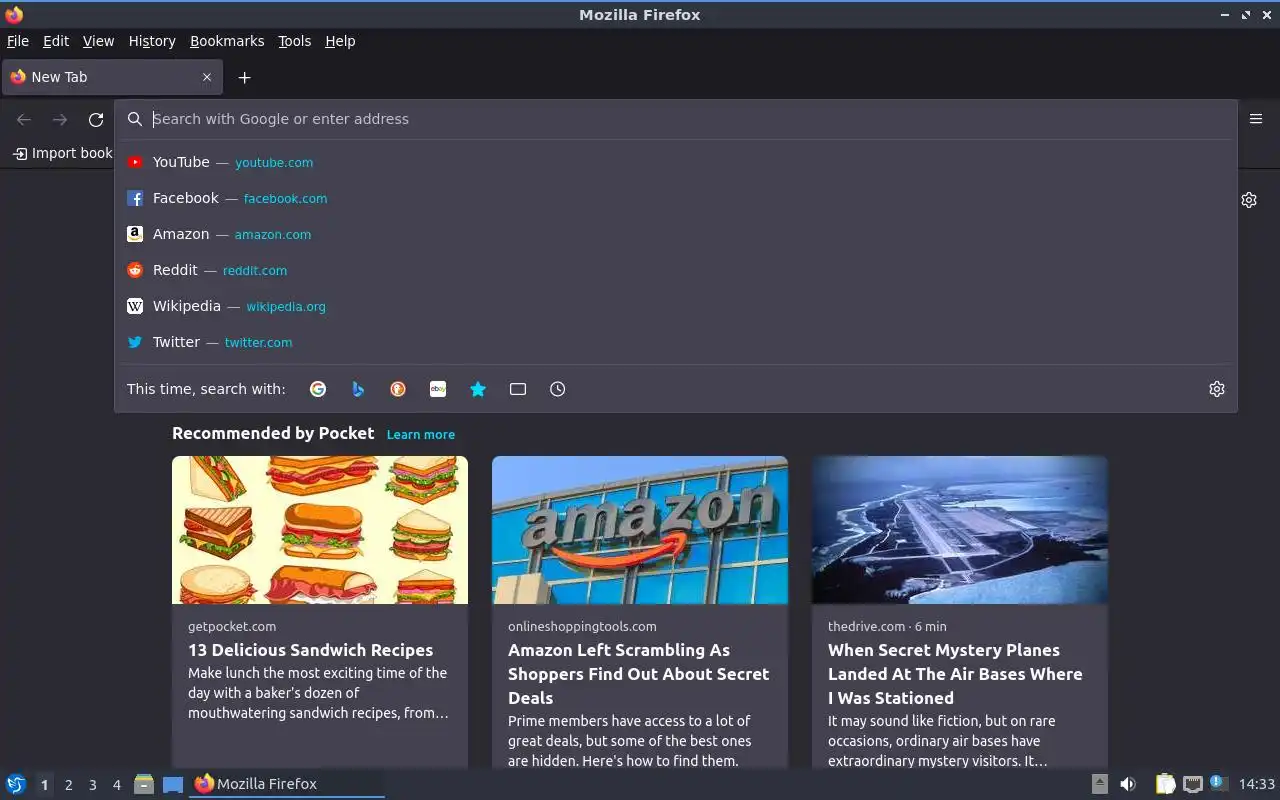The width and height of the screenshot is (1280, 800).
Task: Click the magnifier icon in address bar
Action: pos(135,119)
